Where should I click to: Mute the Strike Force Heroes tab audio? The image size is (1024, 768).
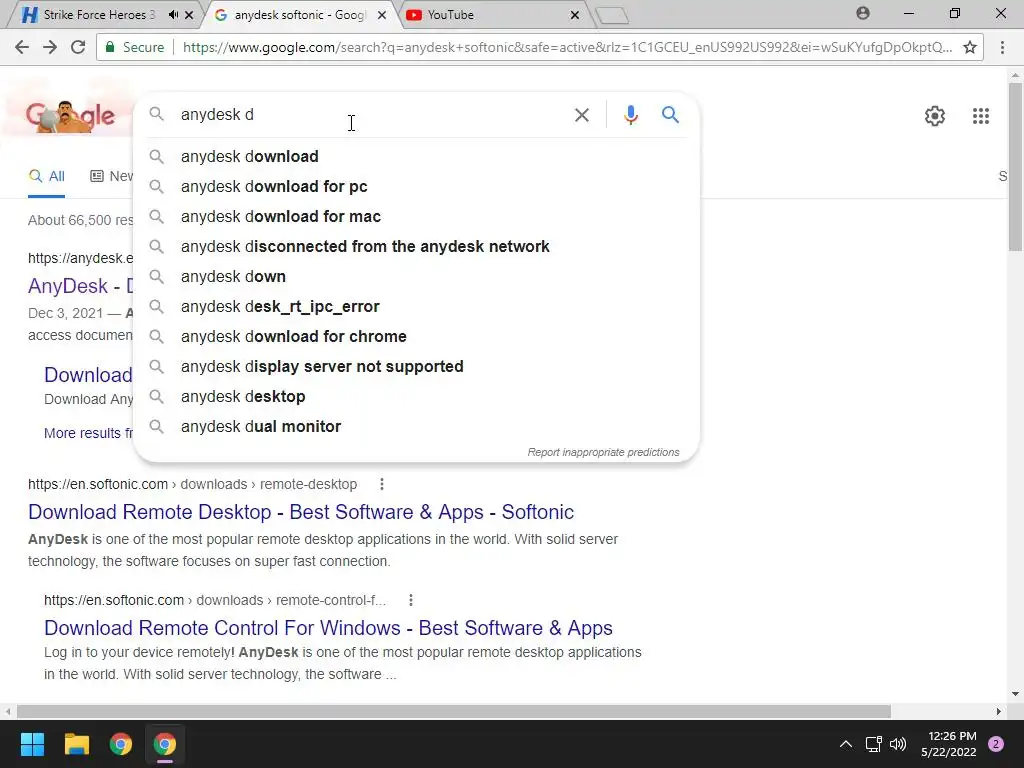point(173,14)
